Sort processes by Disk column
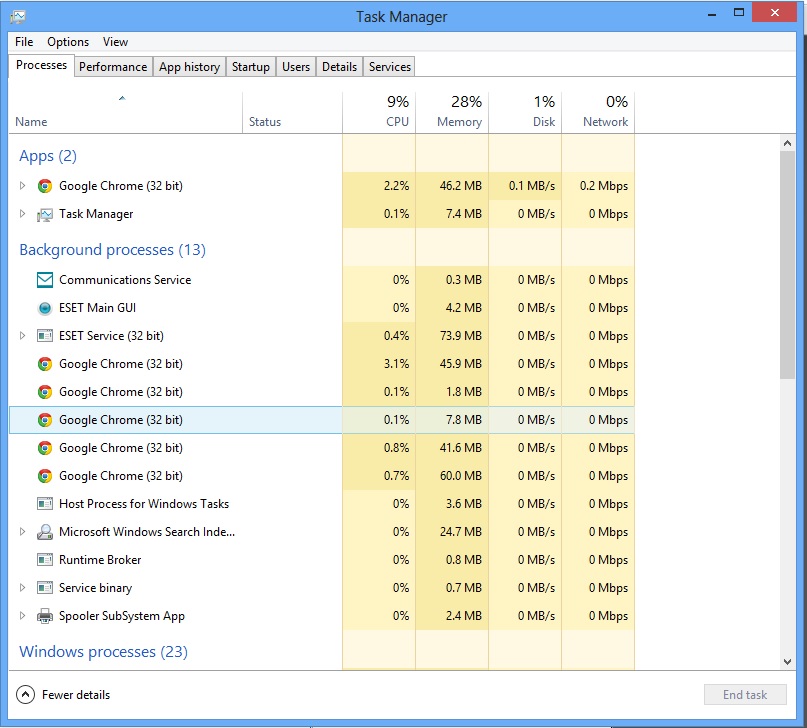The width and height of the screenshot is (807, 728). pos(525,113)
